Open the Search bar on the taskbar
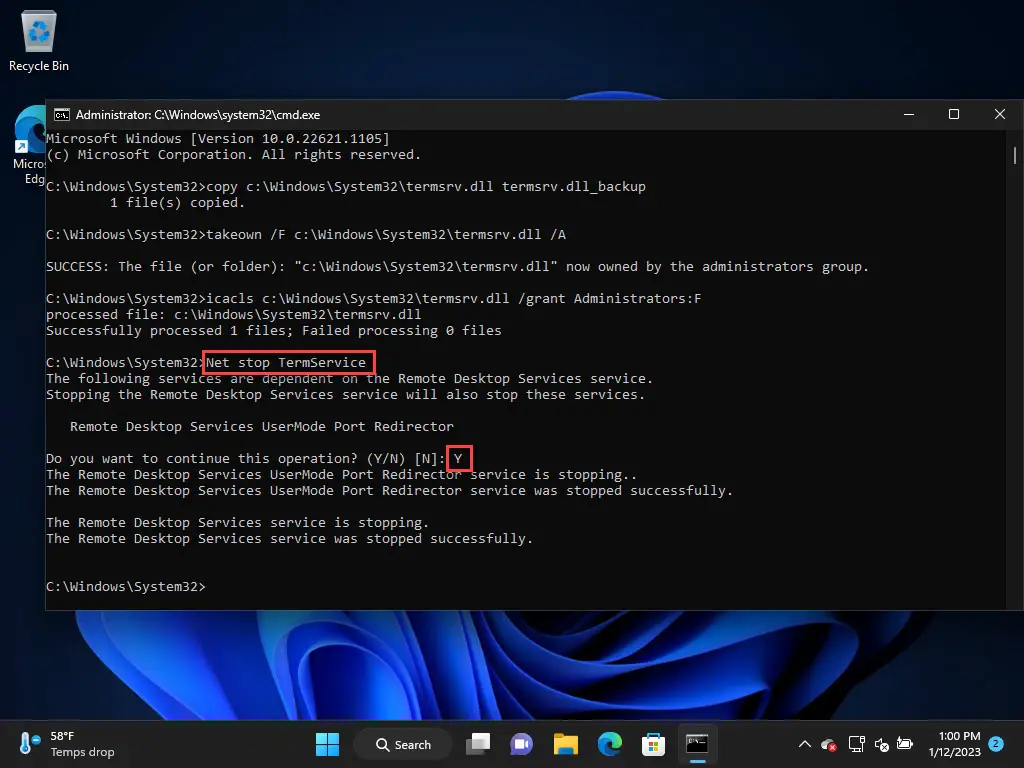1024x768 pixels. 403,744
